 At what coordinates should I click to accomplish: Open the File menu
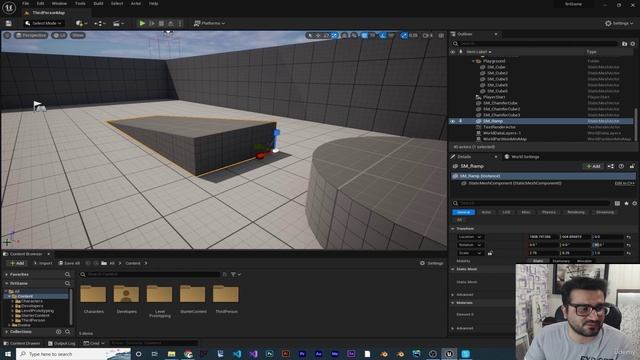pos(25,3)
